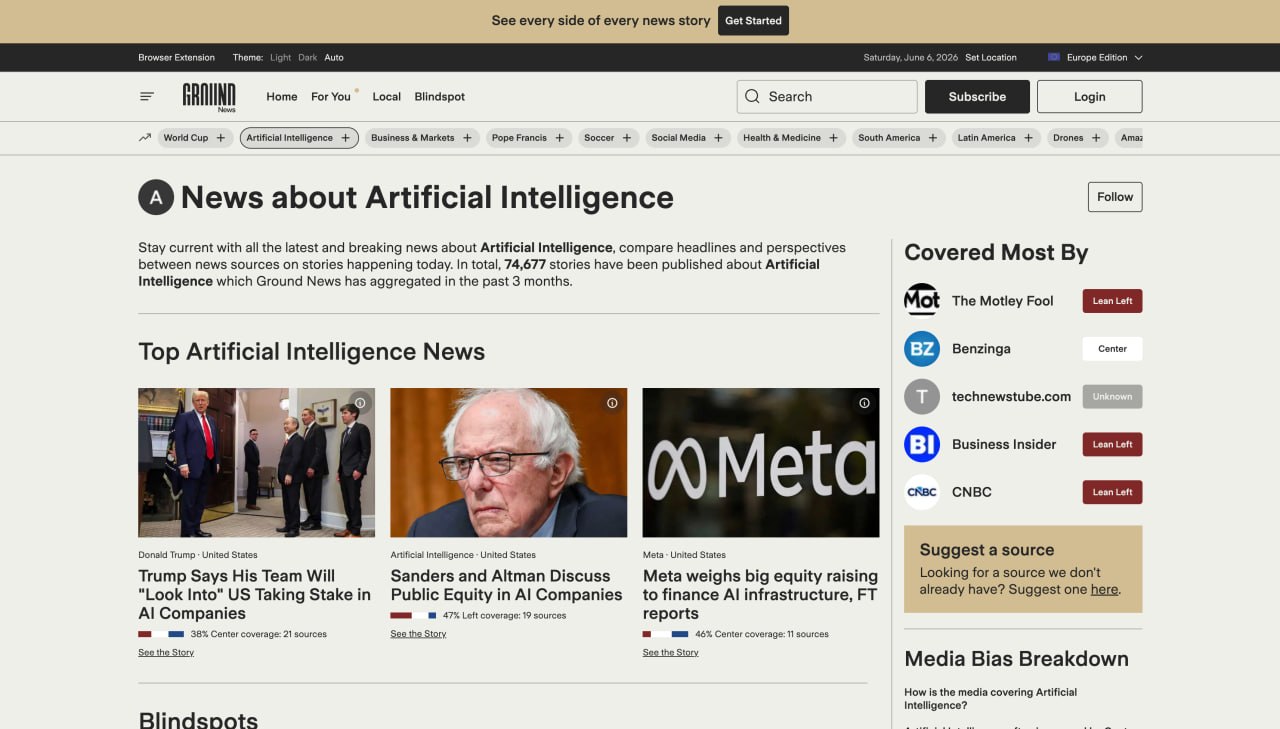
Task: Open headline 'Meta weighs big equity raising'
Action: 760,595
